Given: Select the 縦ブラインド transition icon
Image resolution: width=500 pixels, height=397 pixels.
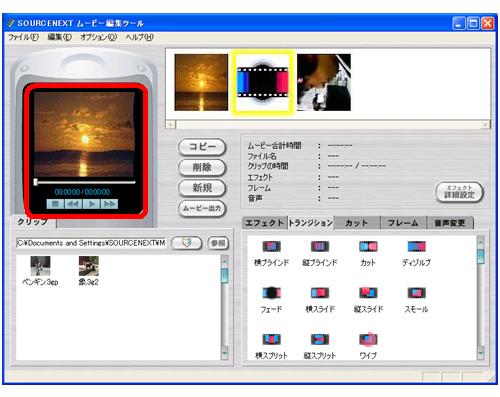Looking at the screenshot, I should point(320,247).
